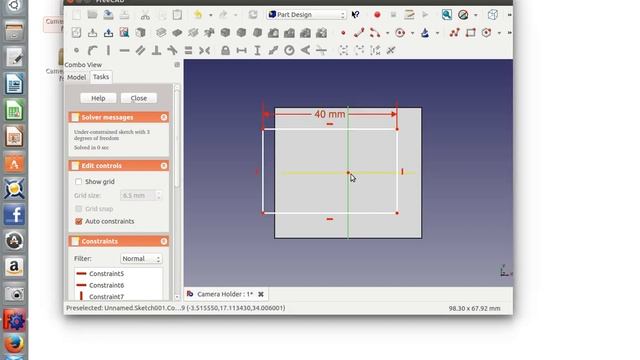Screen dimensions: 640x360
Task: Select the Create Point sketch tool
Action: tap(343, 33)
